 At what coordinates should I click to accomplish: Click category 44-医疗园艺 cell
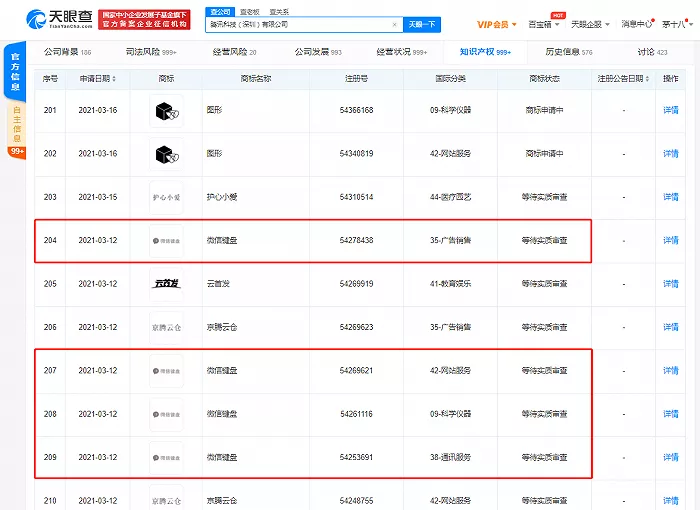pyautogui.click(x=450, y=197)
